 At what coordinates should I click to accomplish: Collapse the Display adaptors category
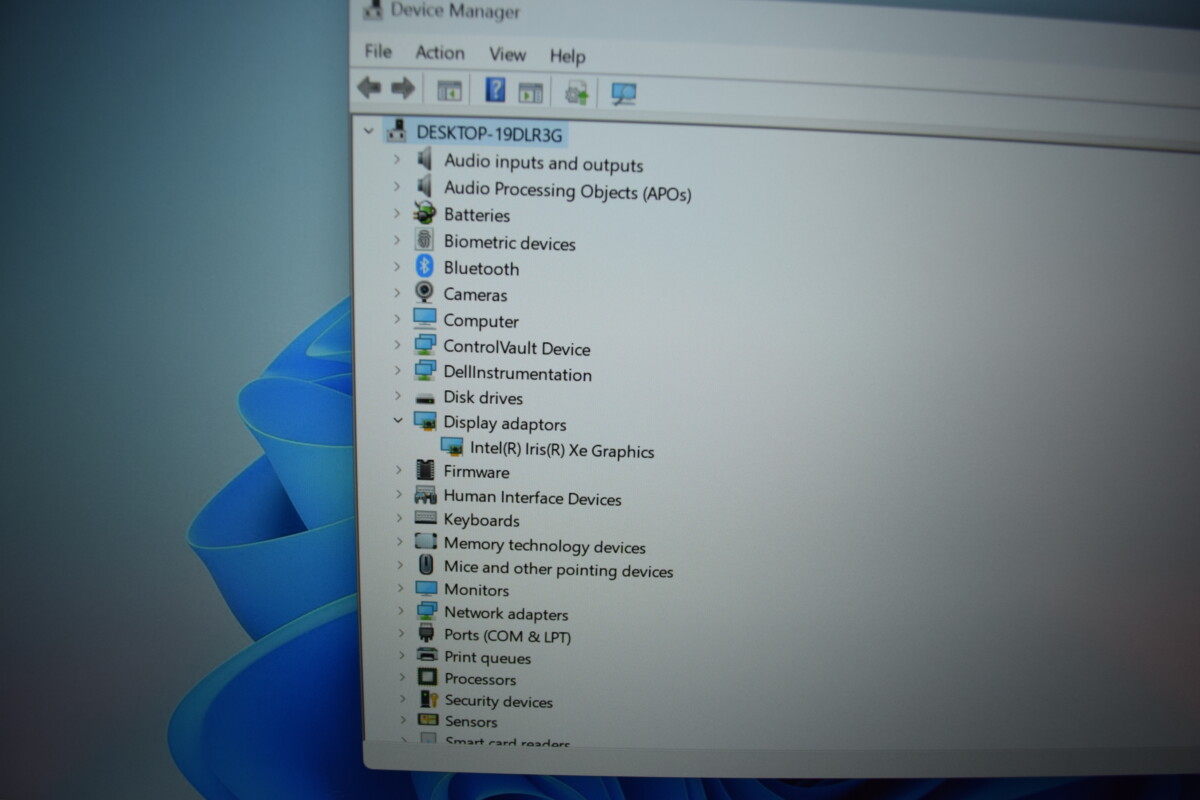(397, 421)
